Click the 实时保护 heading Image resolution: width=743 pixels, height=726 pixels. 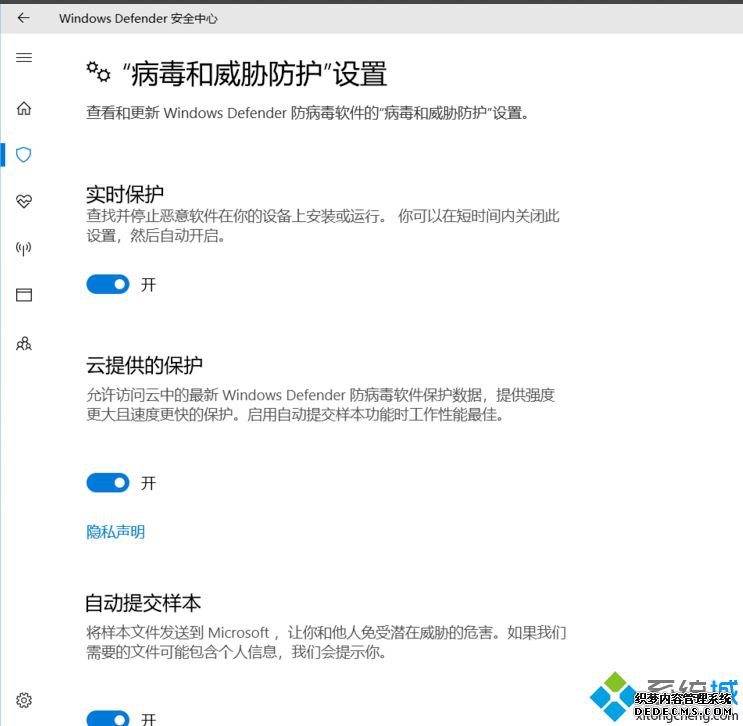coord(125,194)
